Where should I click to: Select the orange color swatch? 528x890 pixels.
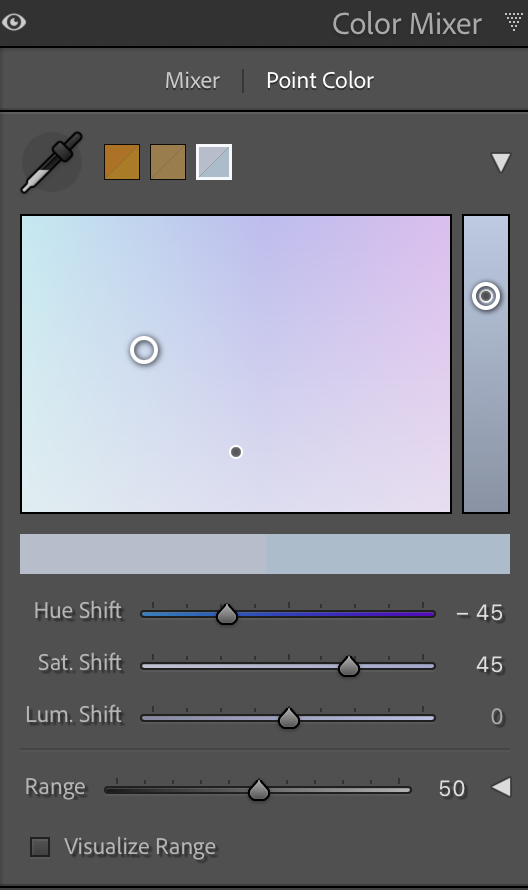pos(122,162)
